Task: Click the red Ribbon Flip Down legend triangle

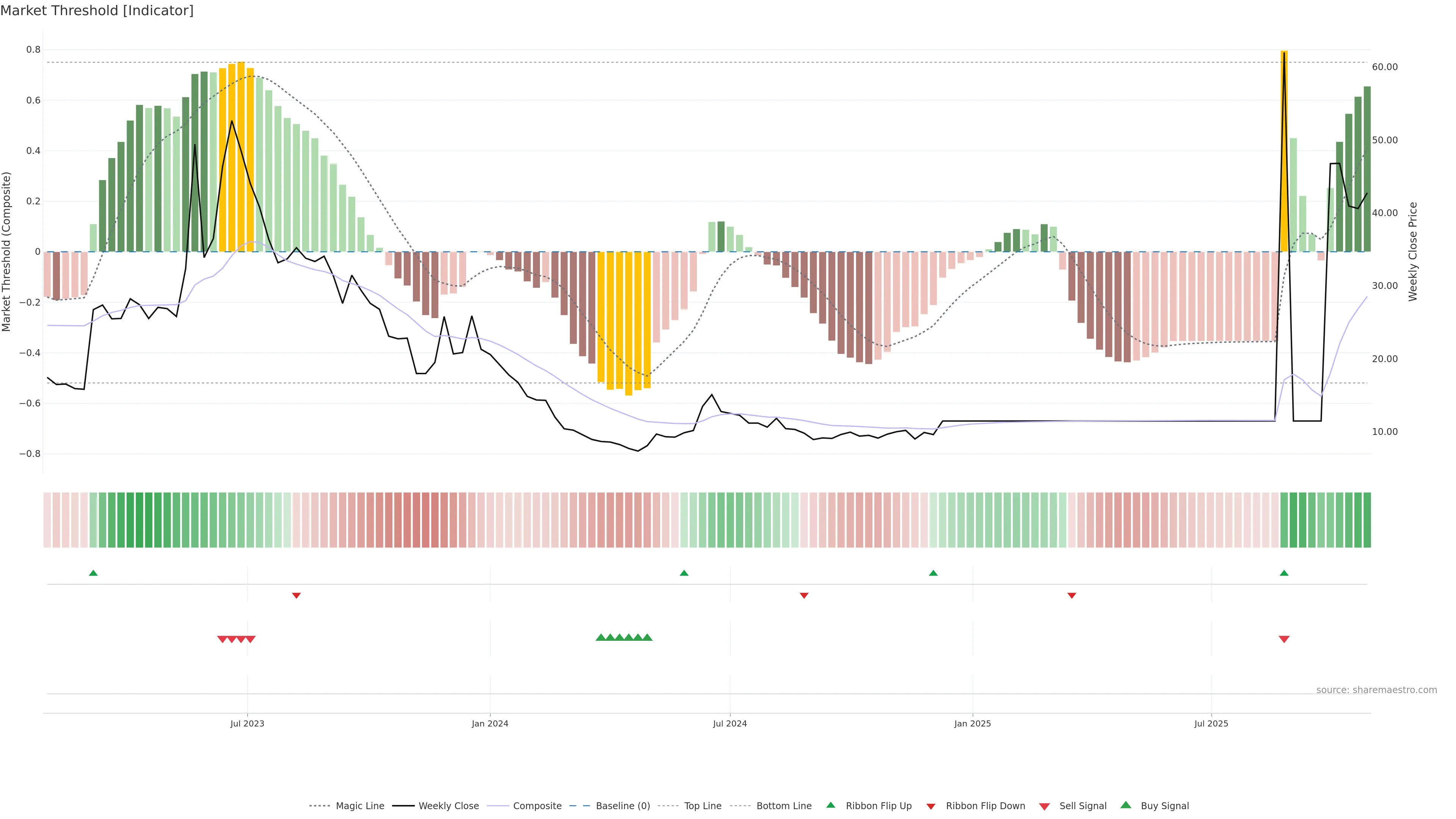Action: click(x=931, y=806)
